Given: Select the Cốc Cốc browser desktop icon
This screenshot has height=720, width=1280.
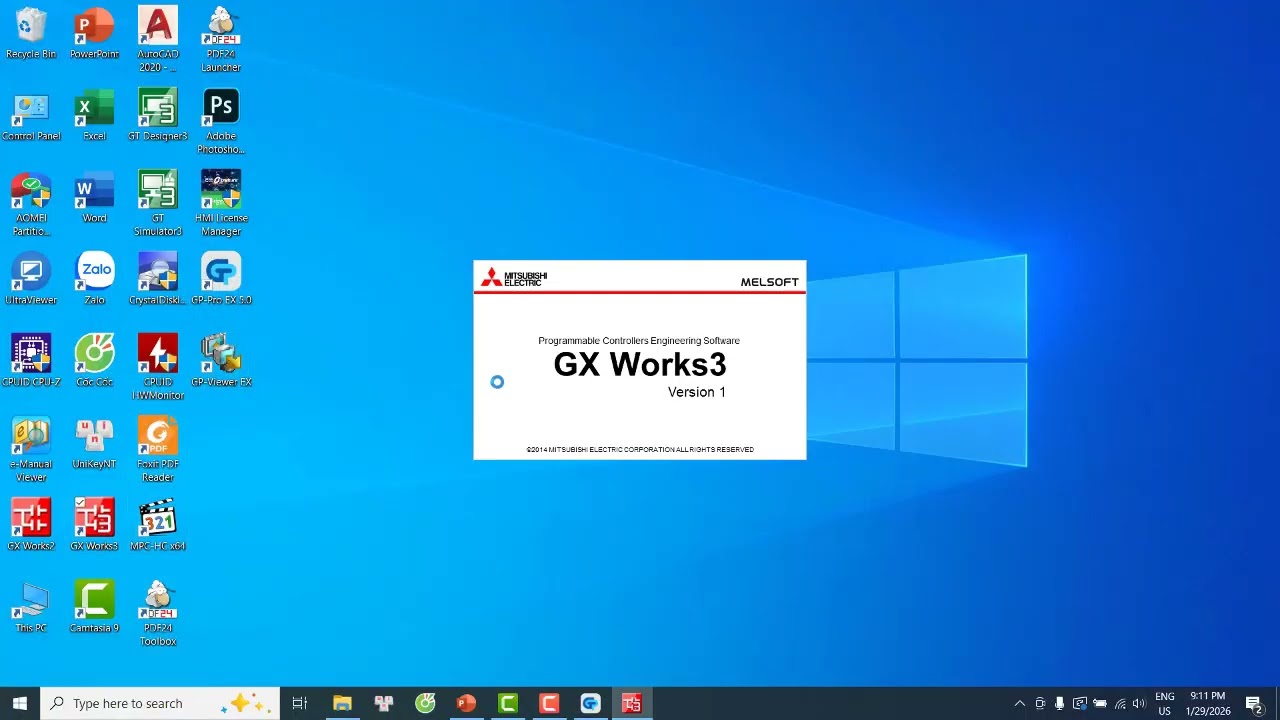Looking at the screenshot, I should point(94,361).
